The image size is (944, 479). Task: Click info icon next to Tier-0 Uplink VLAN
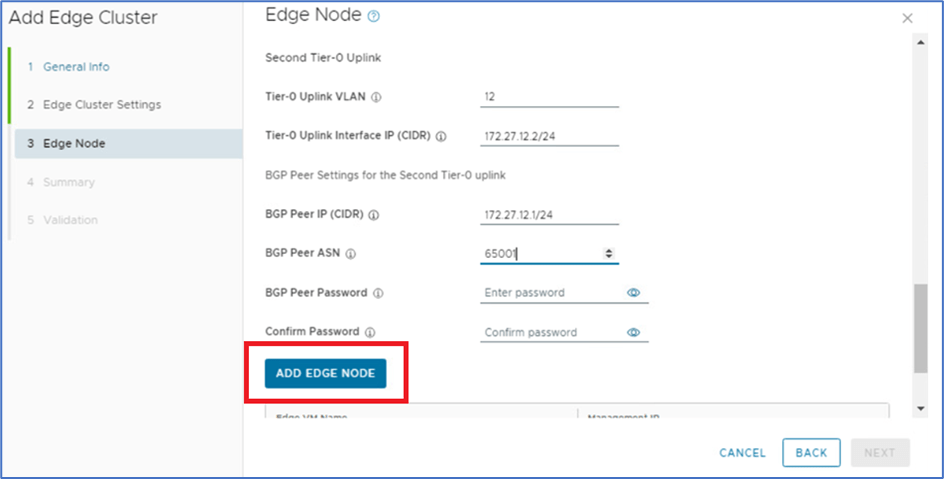point(377,97)
